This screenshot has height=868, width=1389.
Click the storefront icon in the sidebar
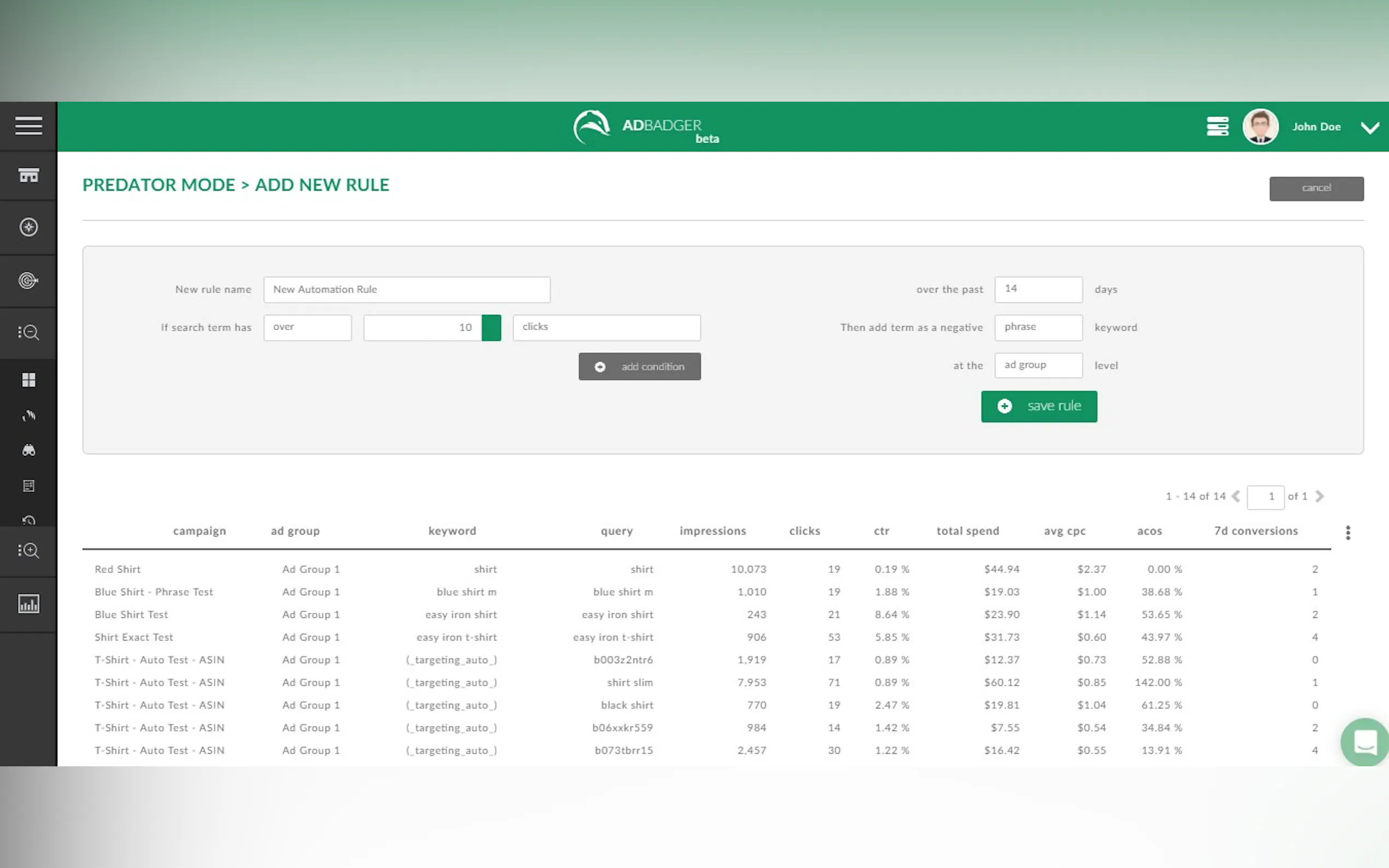point(28,175)
